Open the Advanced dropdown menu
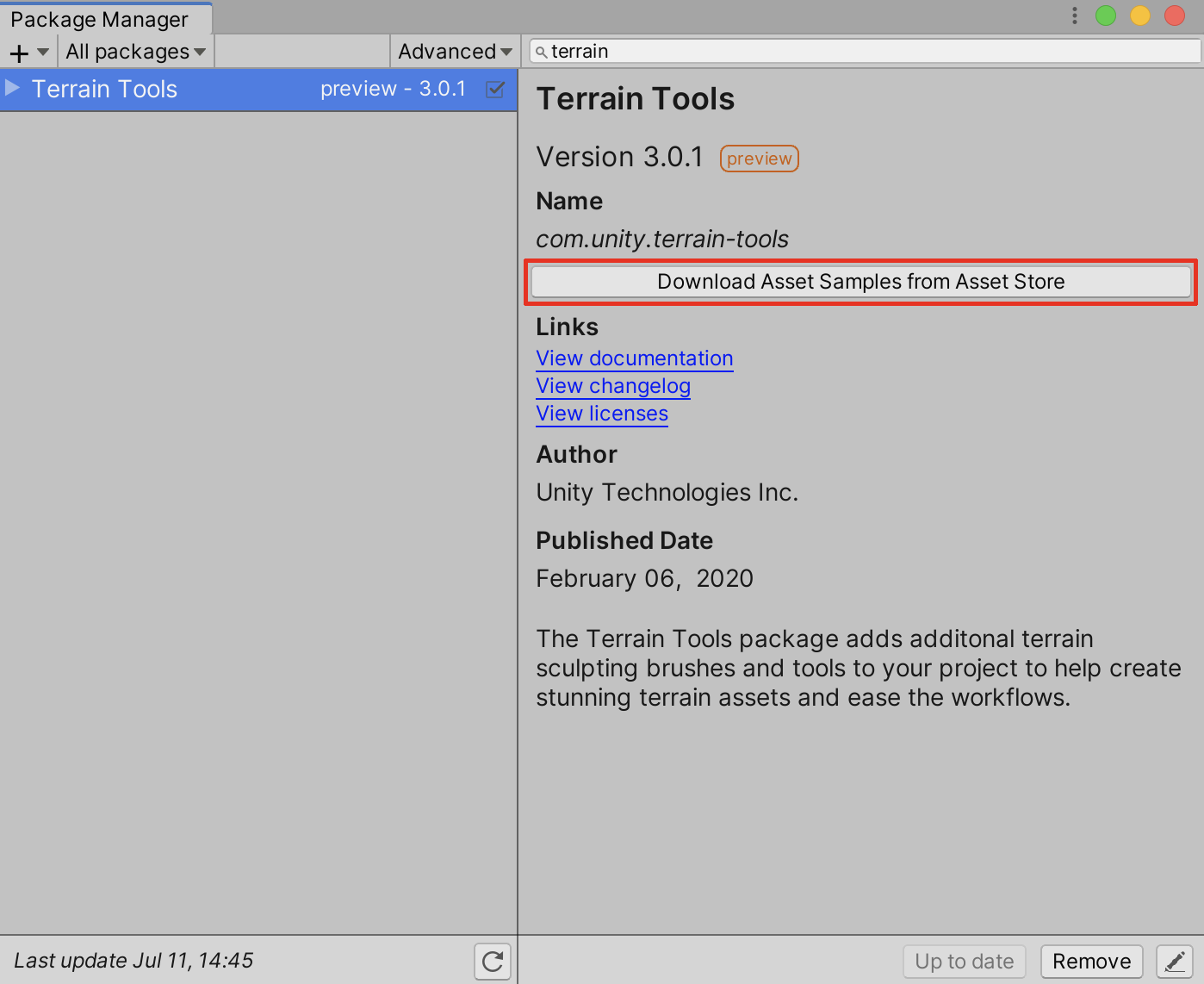The width and height of the screenshot is (1204, 984). click(x=455, y=52)
